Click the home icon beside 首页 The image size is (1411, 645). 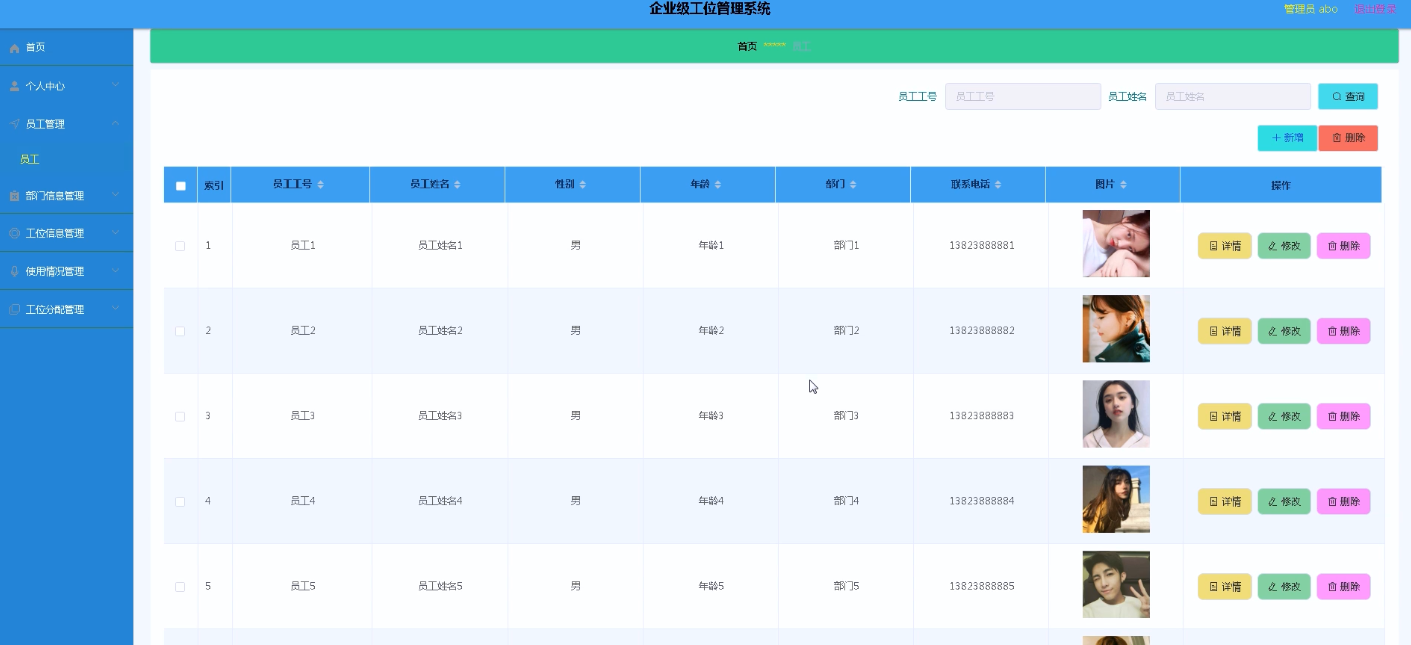tap(13, 47)
